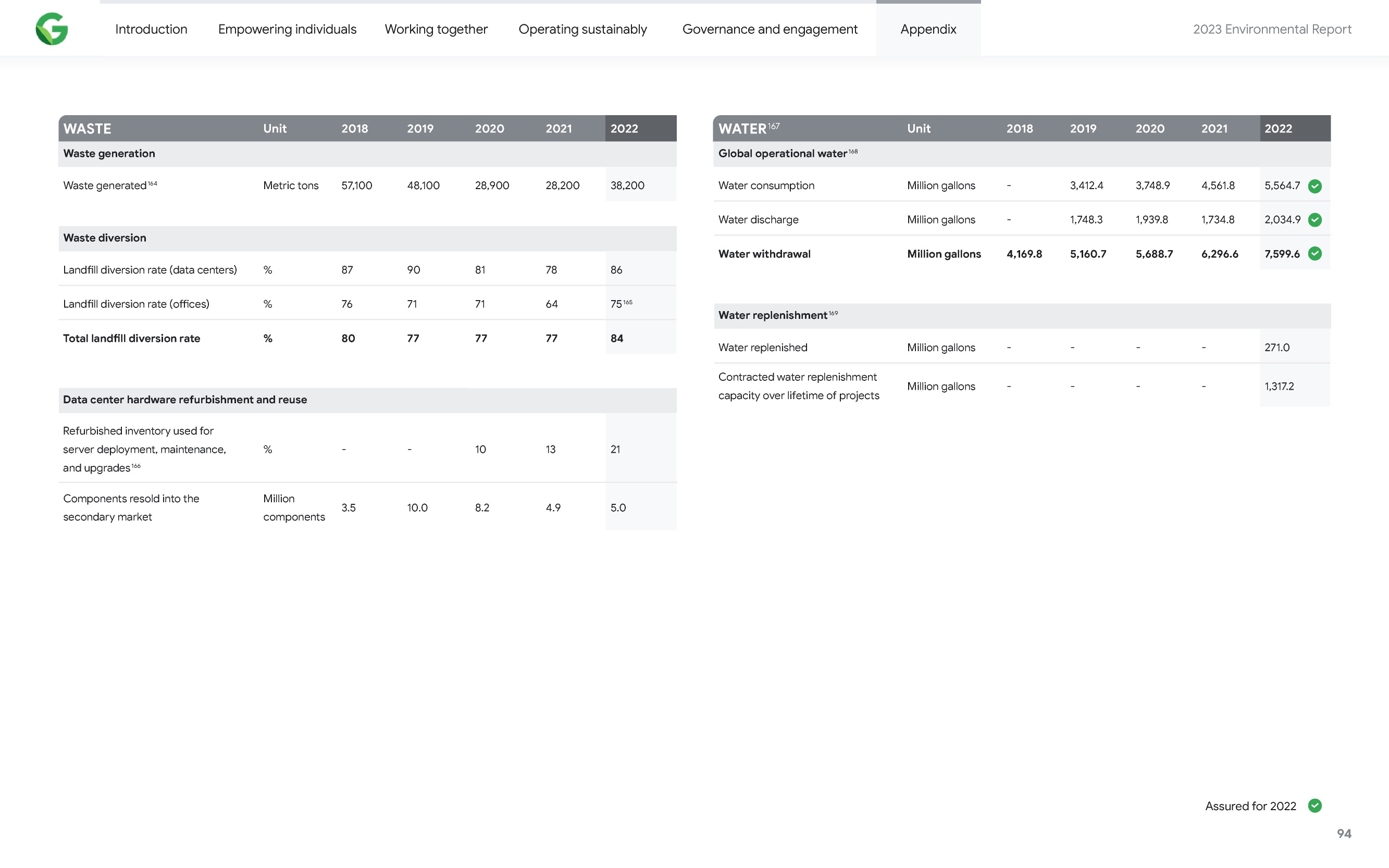Select the Waste generation section heading
This screenshot has height=868, width=1389.
(109, 153)
